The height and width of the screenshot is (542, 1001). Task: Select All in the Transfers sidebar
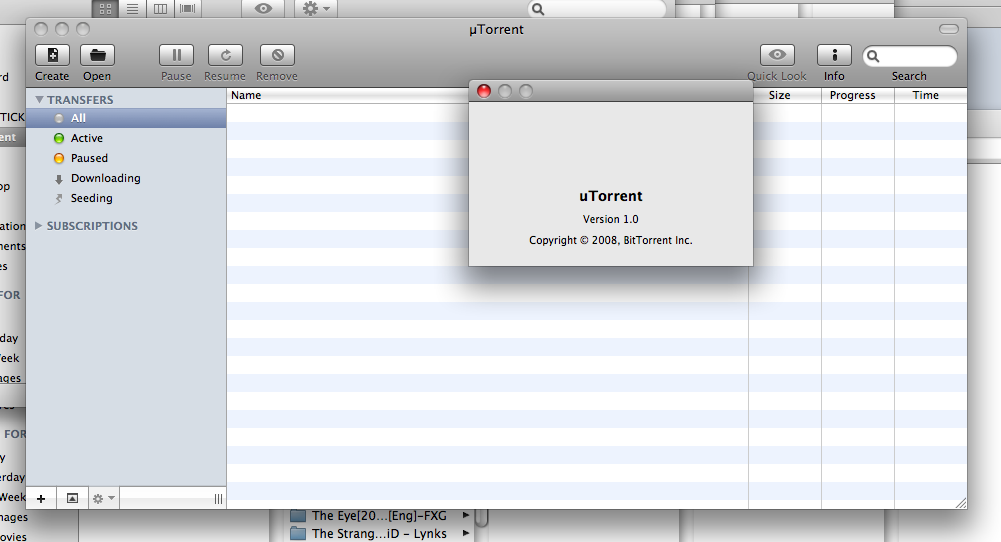(126, 118)
